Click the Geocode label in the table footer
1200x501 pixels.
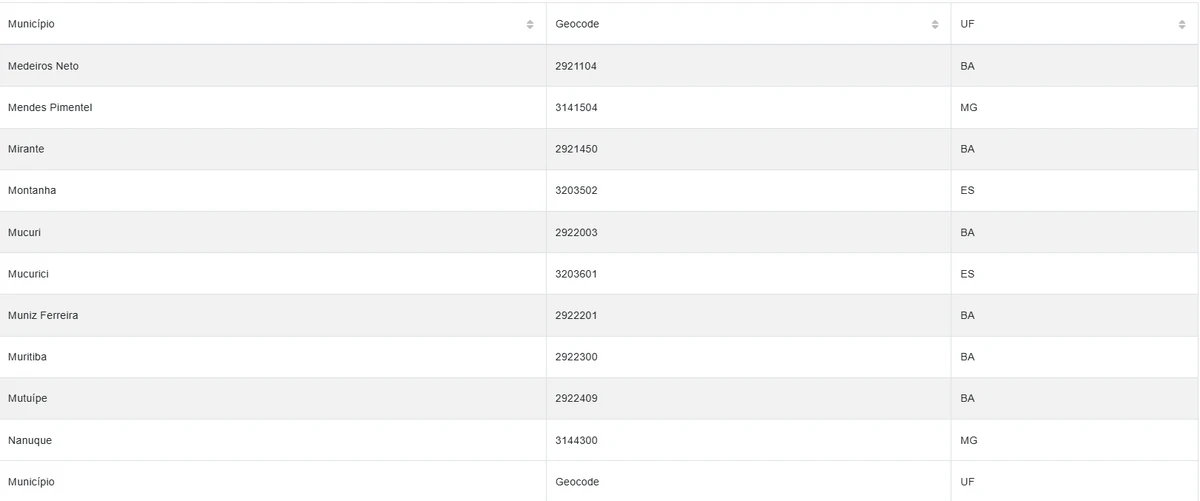[577, 482]
